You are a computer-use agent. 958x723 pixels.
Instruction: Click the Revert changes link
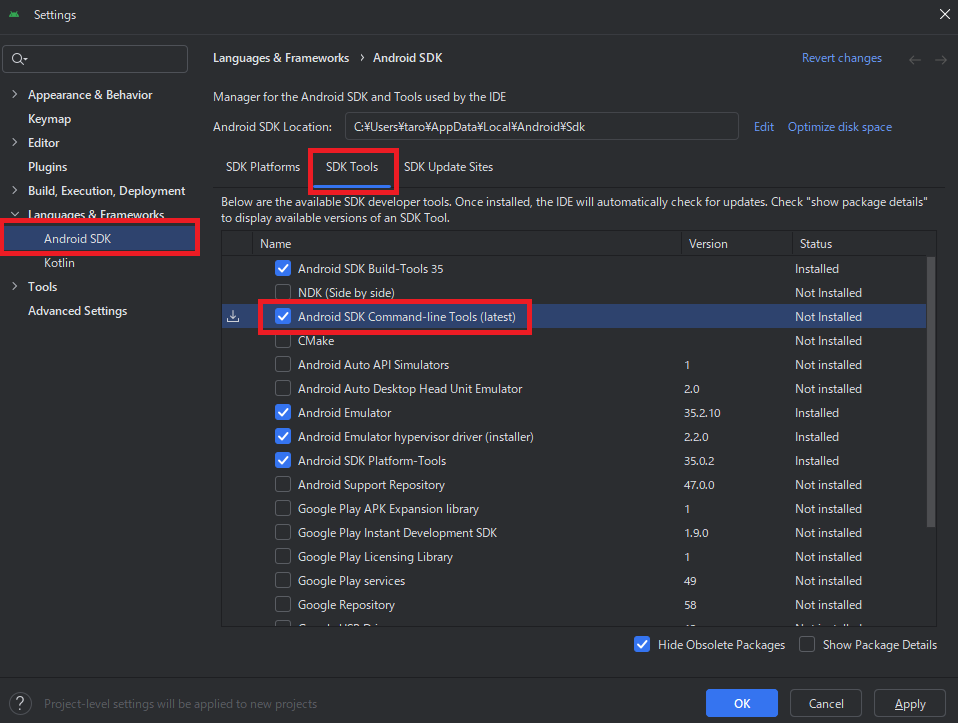(x=841, y=58)
